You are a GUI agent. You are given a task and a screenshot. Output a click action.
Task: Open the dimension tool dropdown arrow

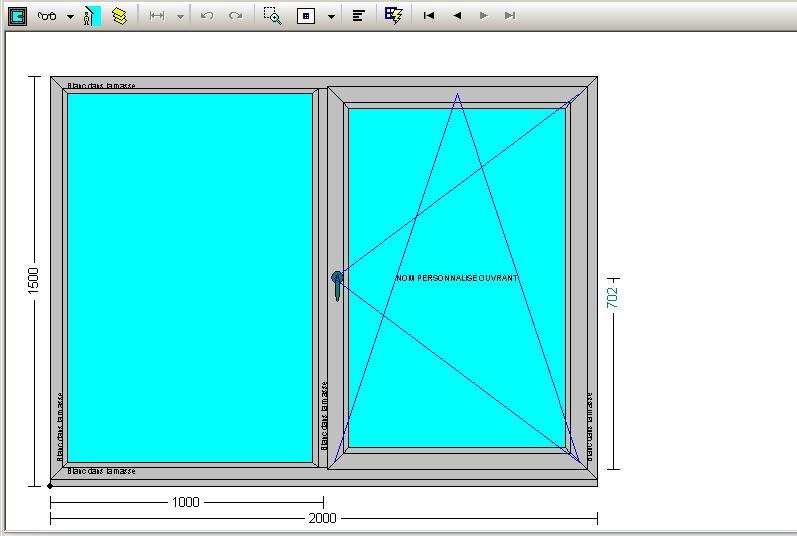click(x=180, y=17)
